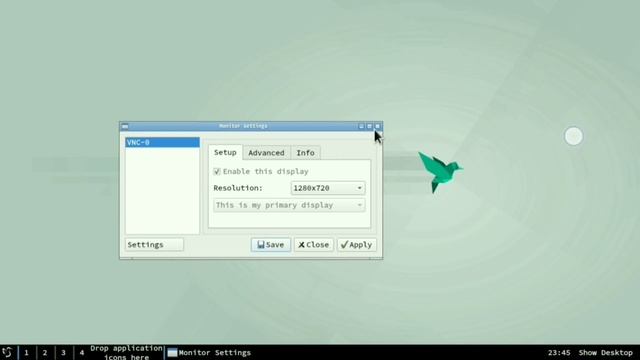This screenshot has height=360, width=640.
Task: Open the Resolution 1280x720 dropdown
Action: [328, 188]
